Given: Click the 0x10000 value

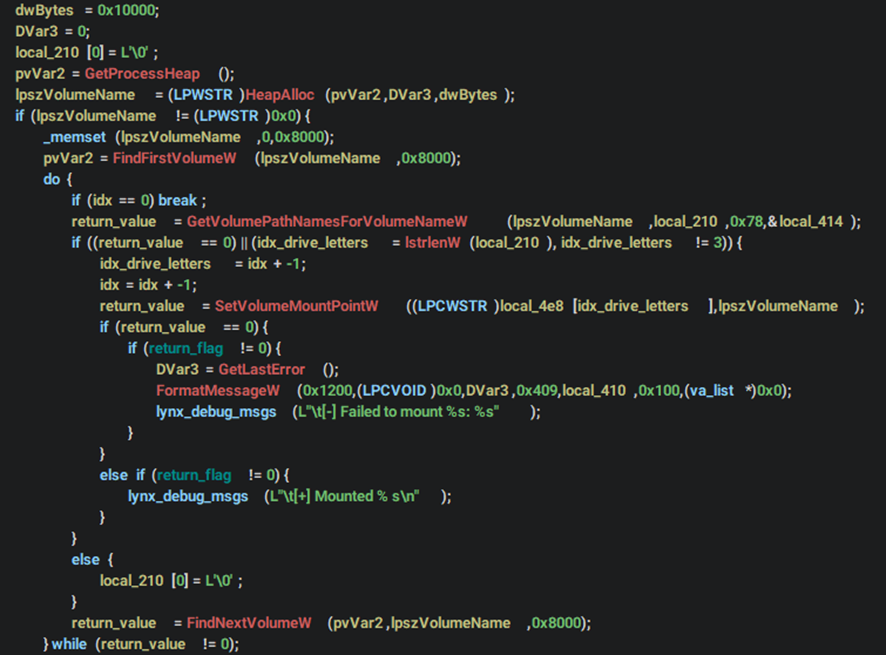Looking at the screenshot, I should (x=127, y=10).
